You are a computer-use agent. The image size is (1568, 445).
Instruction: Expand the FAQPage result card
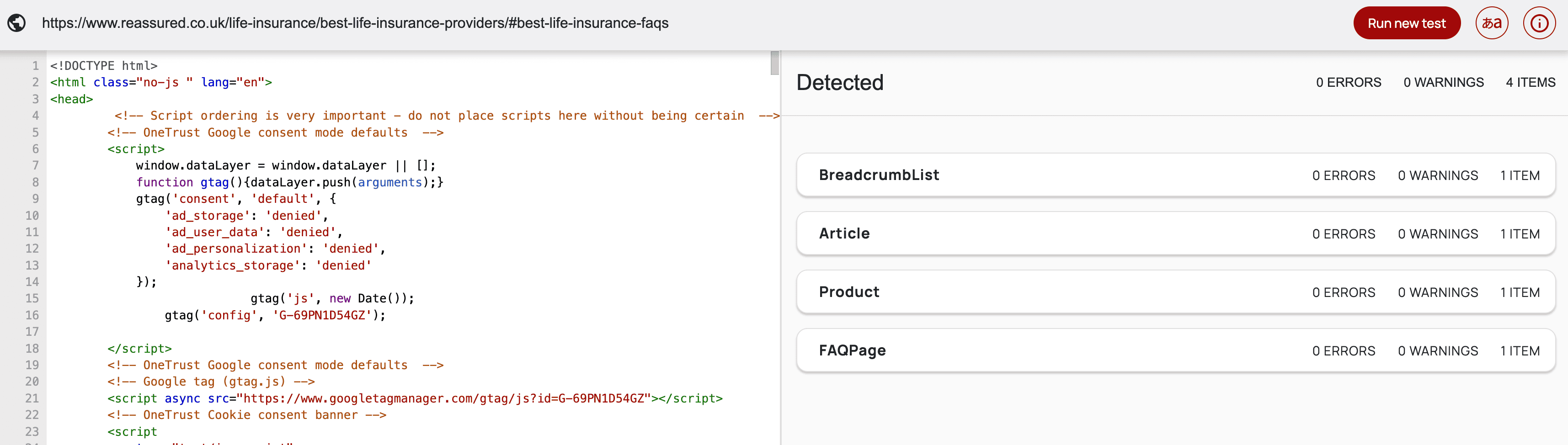coord(1175,350)
